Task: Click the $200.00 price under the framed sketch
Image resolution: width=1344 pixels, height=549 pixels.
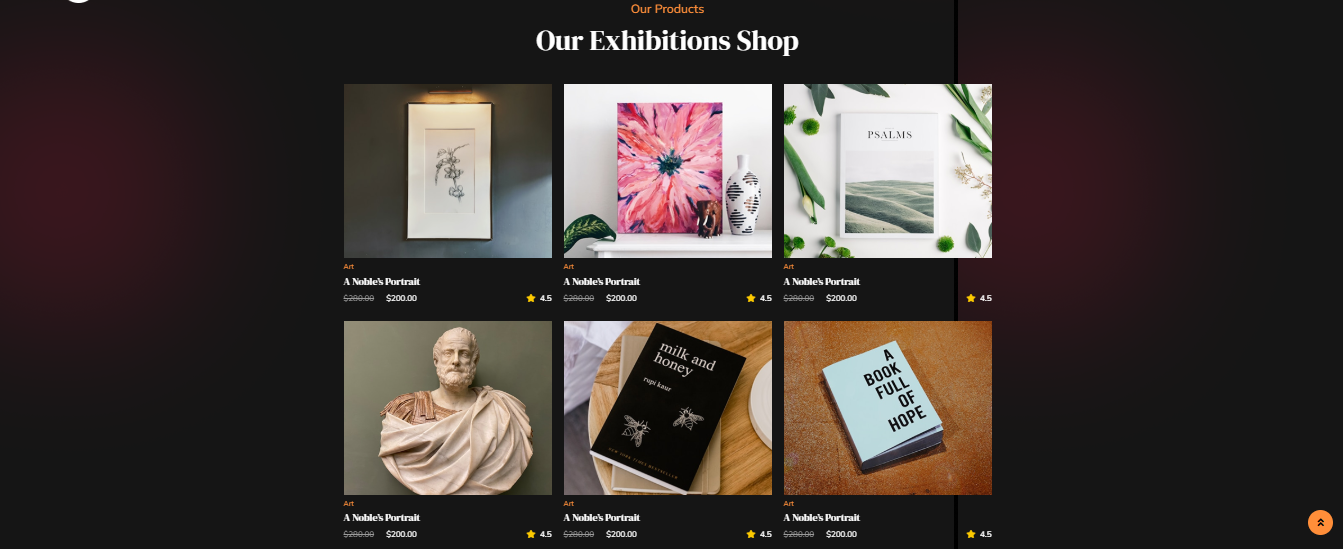Action: (x=401, y=298)
